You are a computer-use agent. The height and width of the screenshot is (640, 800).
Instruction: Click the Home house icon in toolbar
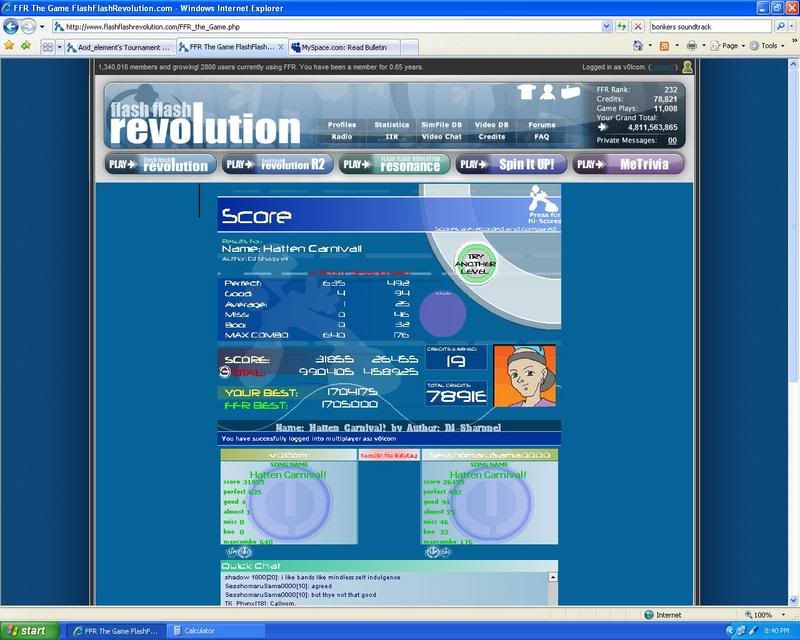tap(638, 46)
